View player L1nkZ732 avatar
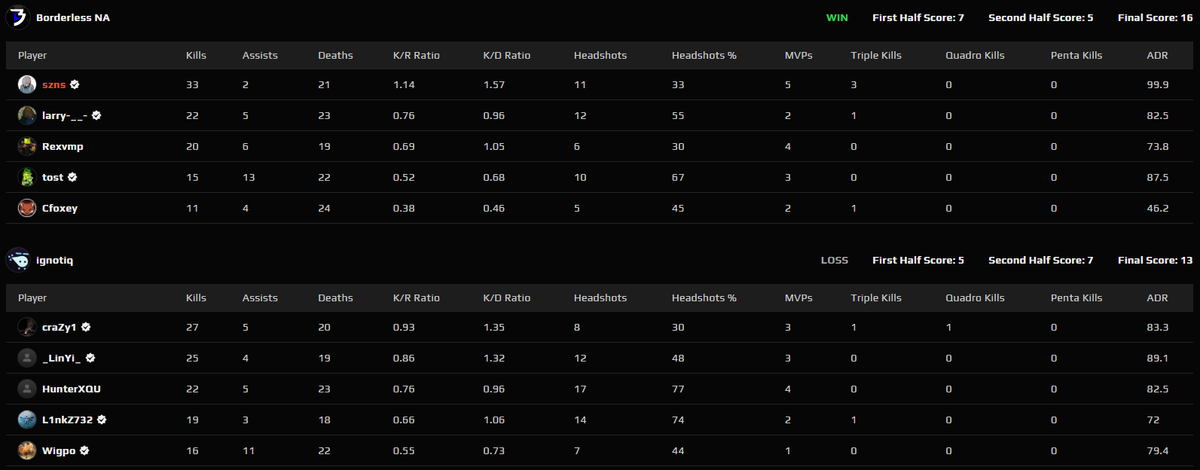This screenshot has height=470, width=1200. (27, 420)
